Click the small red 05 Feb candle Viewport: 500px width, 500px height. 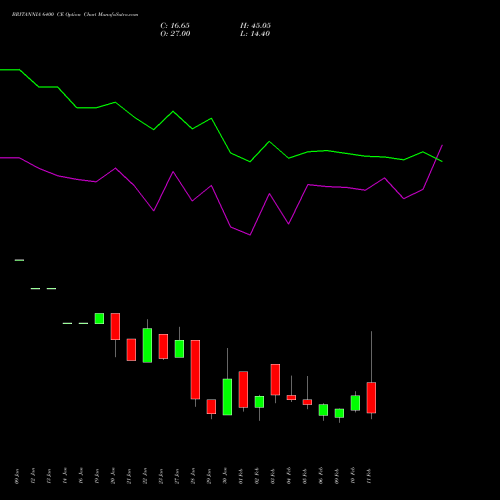[x=307, y=402]
